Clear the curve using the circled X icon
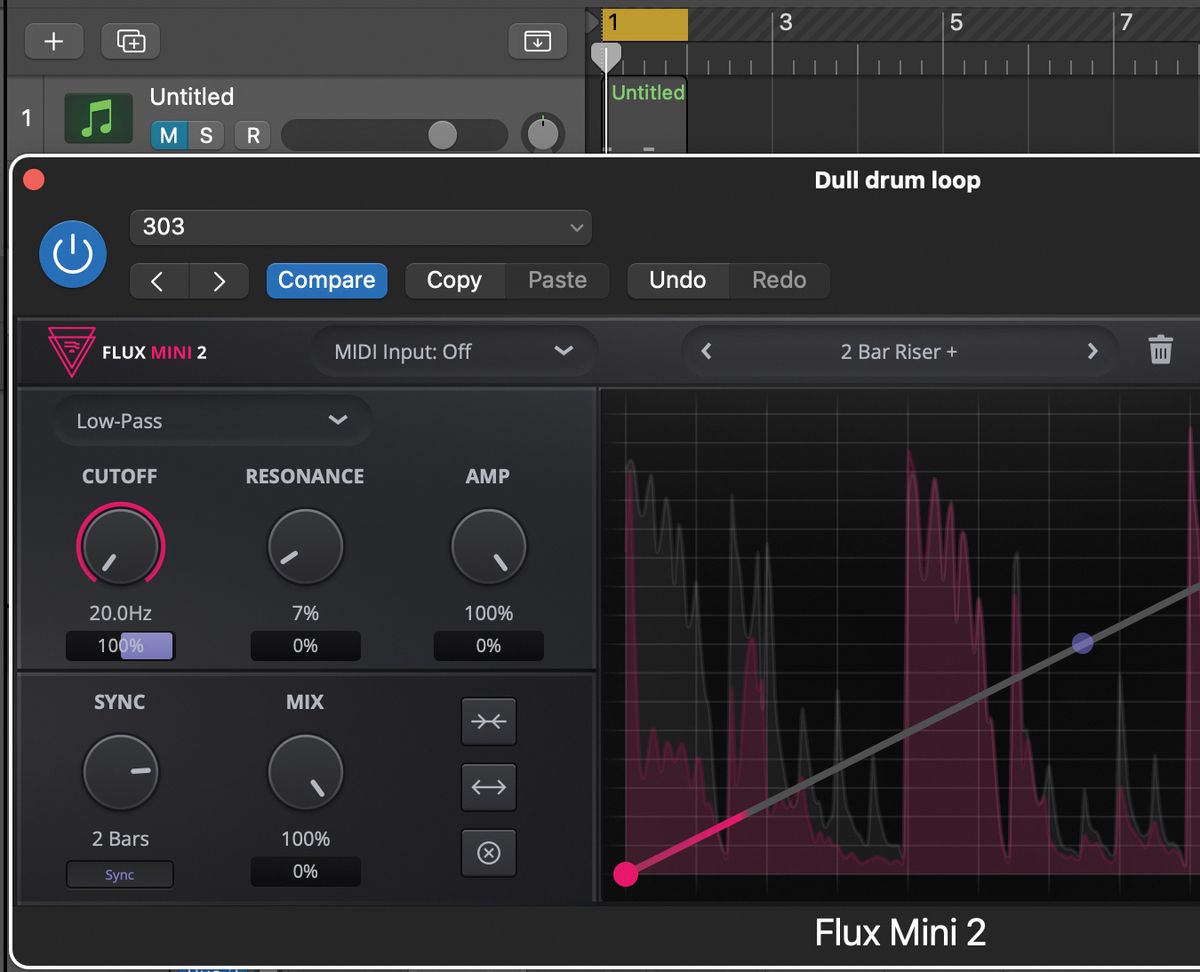 (x=488, y=853)
